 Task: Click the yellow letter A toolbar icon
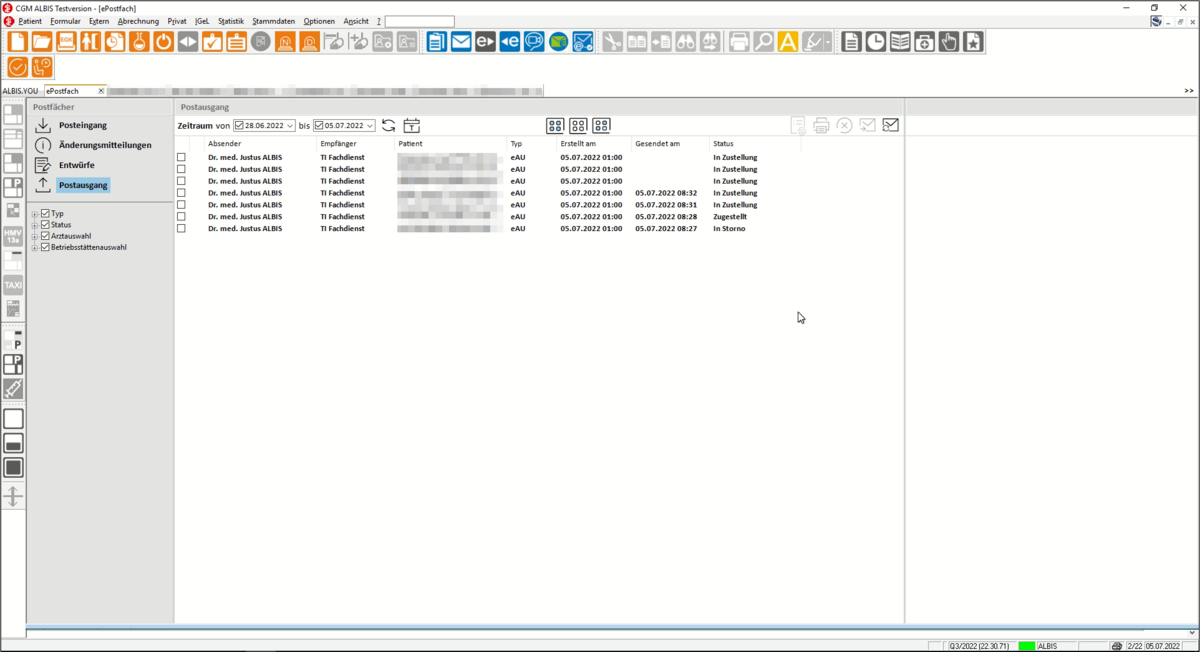tap(788, 42)
